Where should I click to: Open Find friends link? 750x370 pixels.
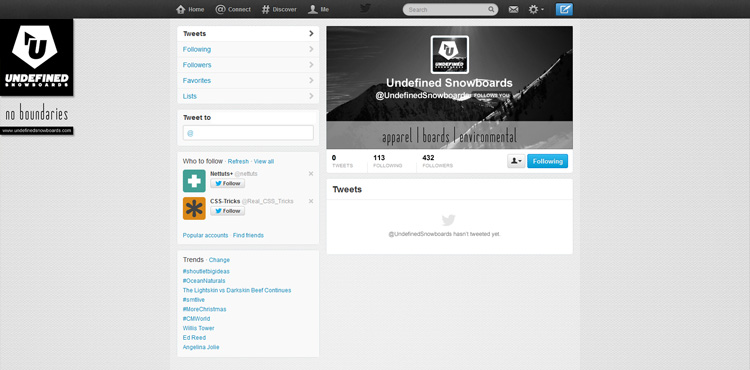(248, 235)
